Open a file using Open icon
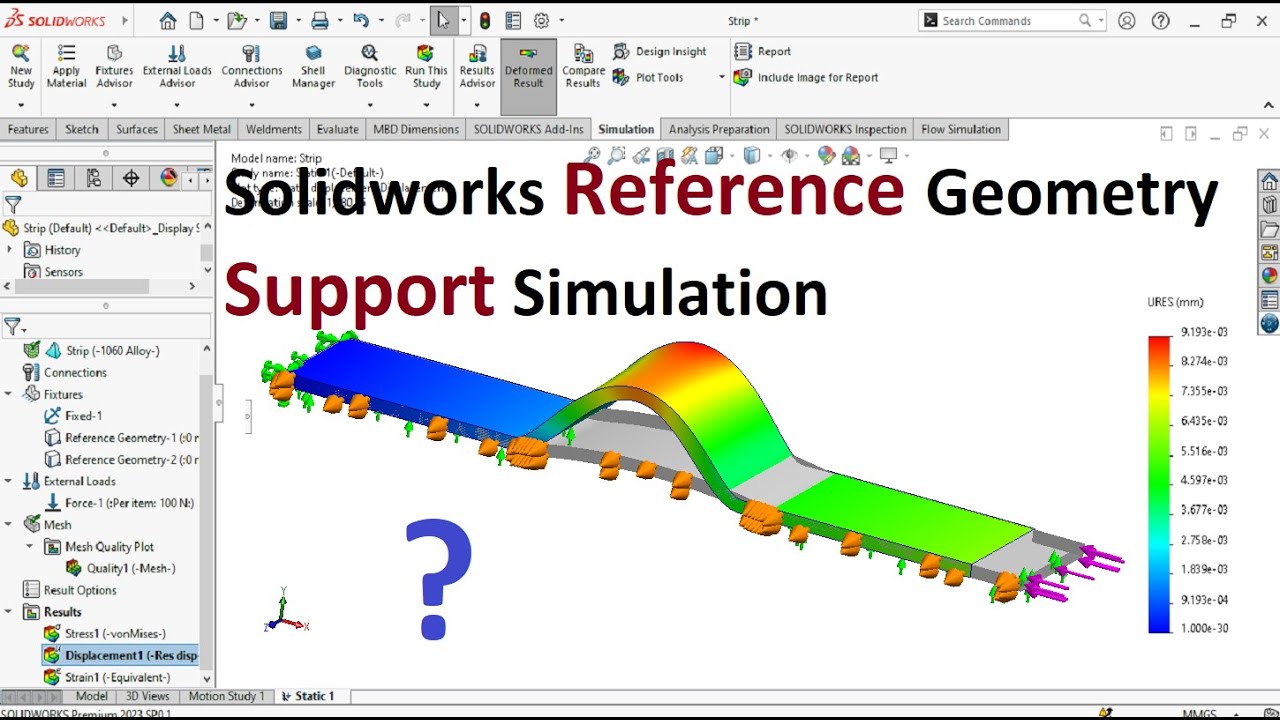This screenshot has height=720, width=1280. coord(235,21)
